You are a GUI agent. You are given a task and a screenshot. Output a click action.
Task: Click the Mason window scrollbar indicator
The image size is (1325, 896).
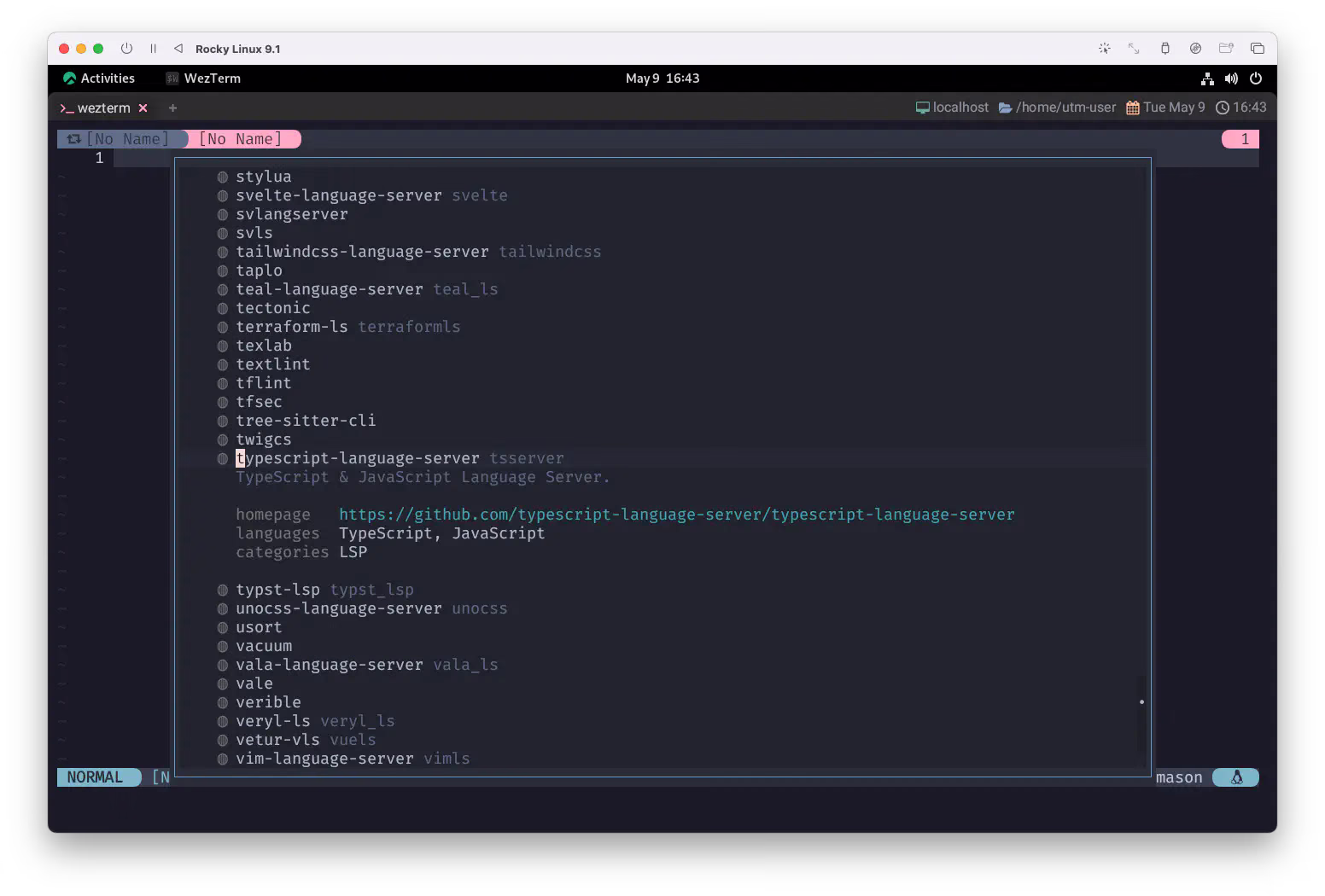pos(1141,702)
